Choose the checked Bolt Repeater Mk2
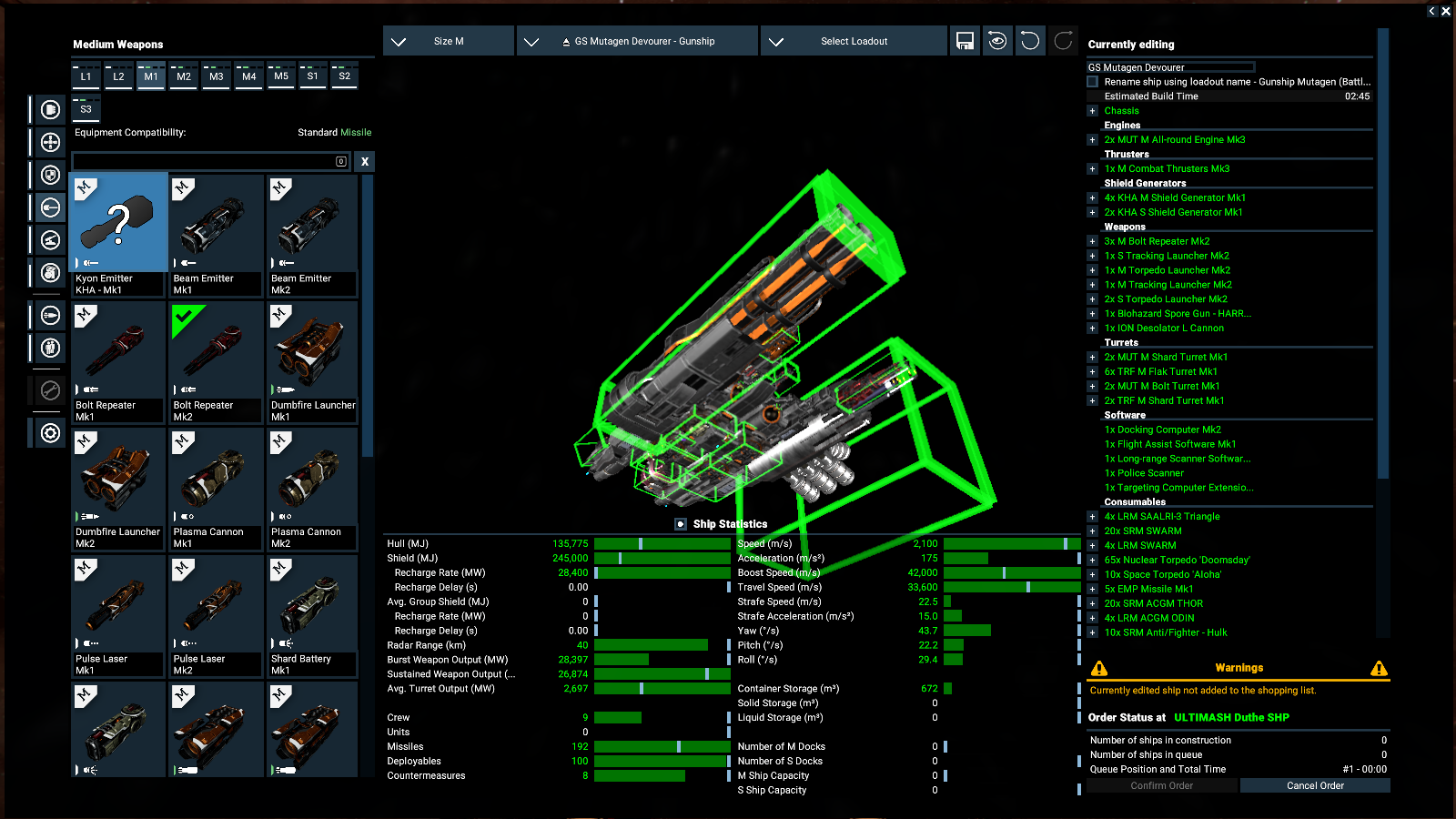The width and height of the screenshot is (1456, 819). (x=217, y=362)
